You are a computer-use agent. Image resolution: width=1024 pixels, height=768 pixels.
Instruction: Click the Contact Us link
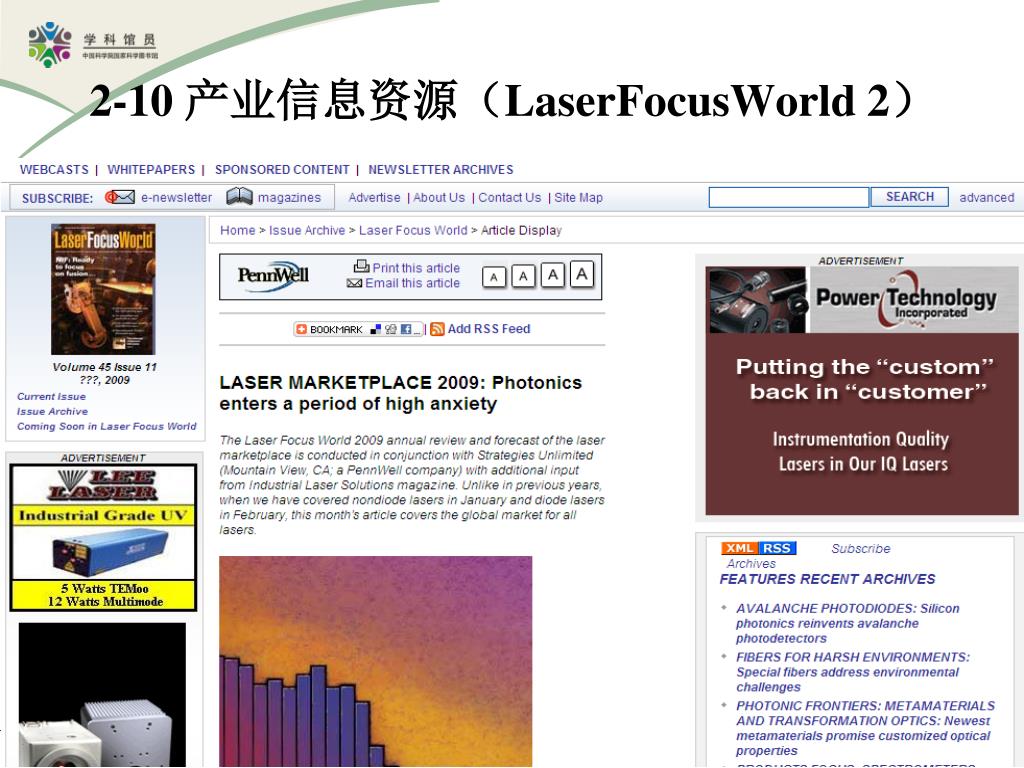pyautogui.click(x=509, y=197)
